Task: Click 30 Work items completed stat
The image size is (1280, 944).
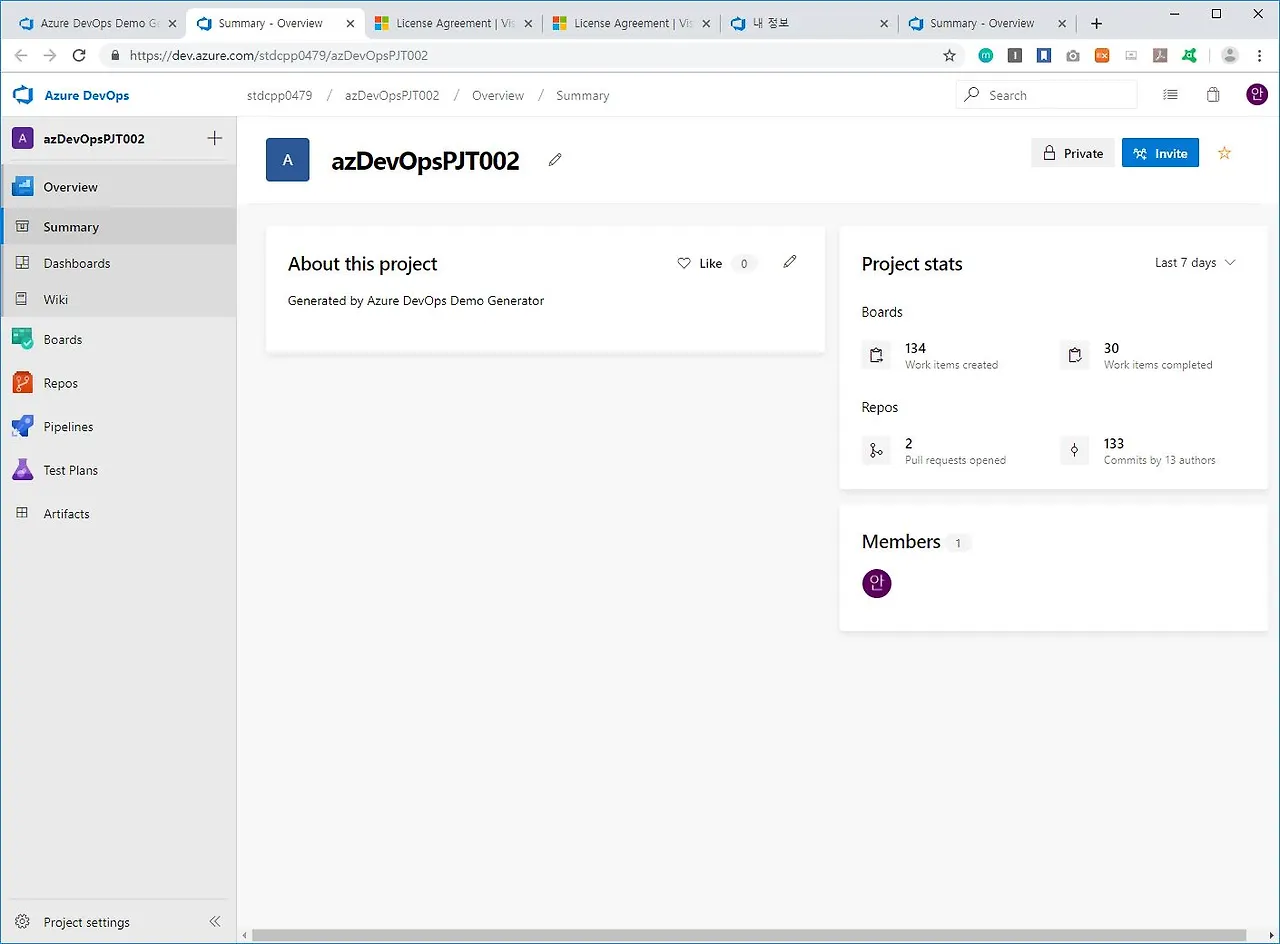Action: [x=1137, y=356]
